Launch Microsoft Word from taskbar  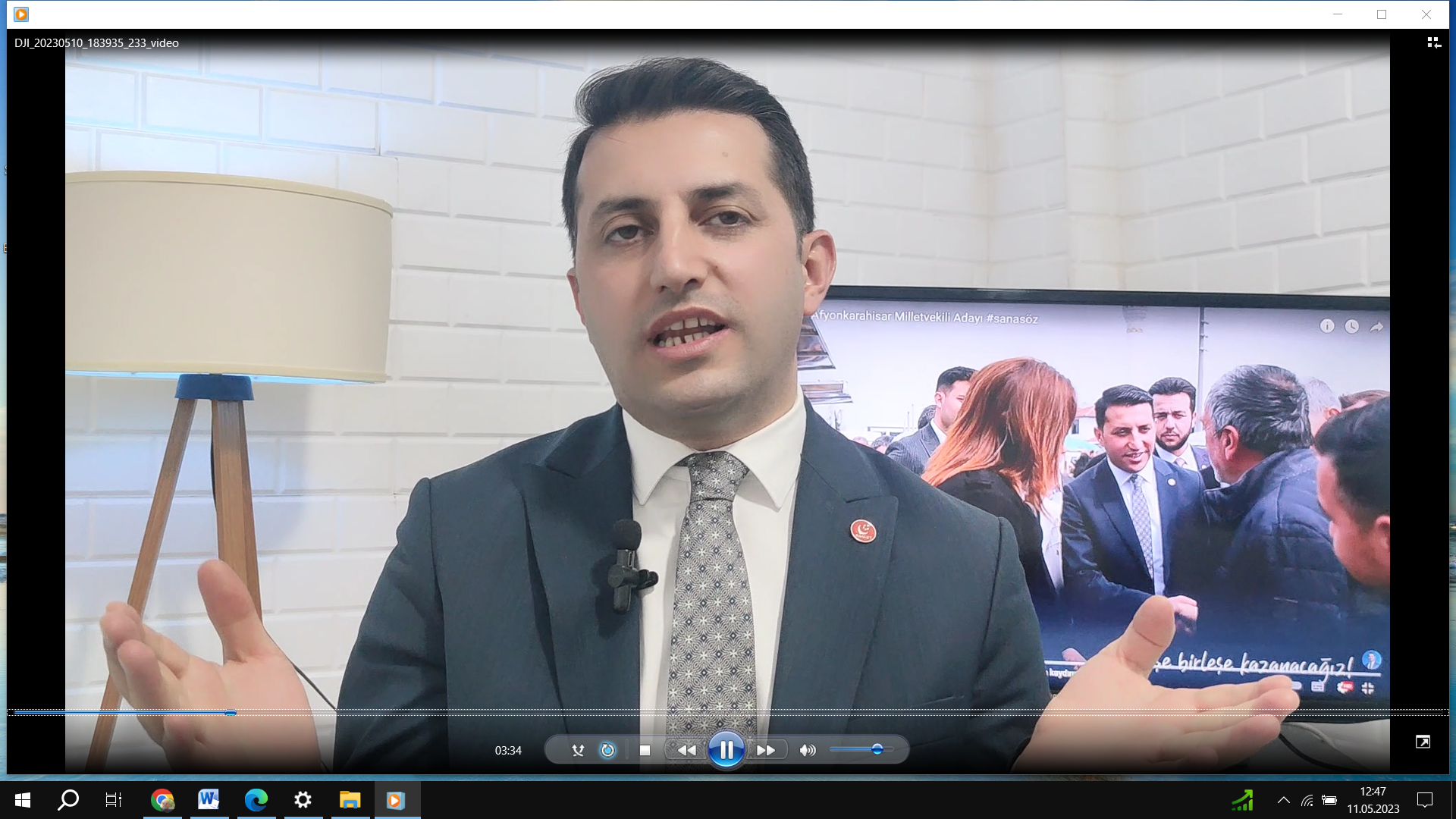tap(209, 799)
